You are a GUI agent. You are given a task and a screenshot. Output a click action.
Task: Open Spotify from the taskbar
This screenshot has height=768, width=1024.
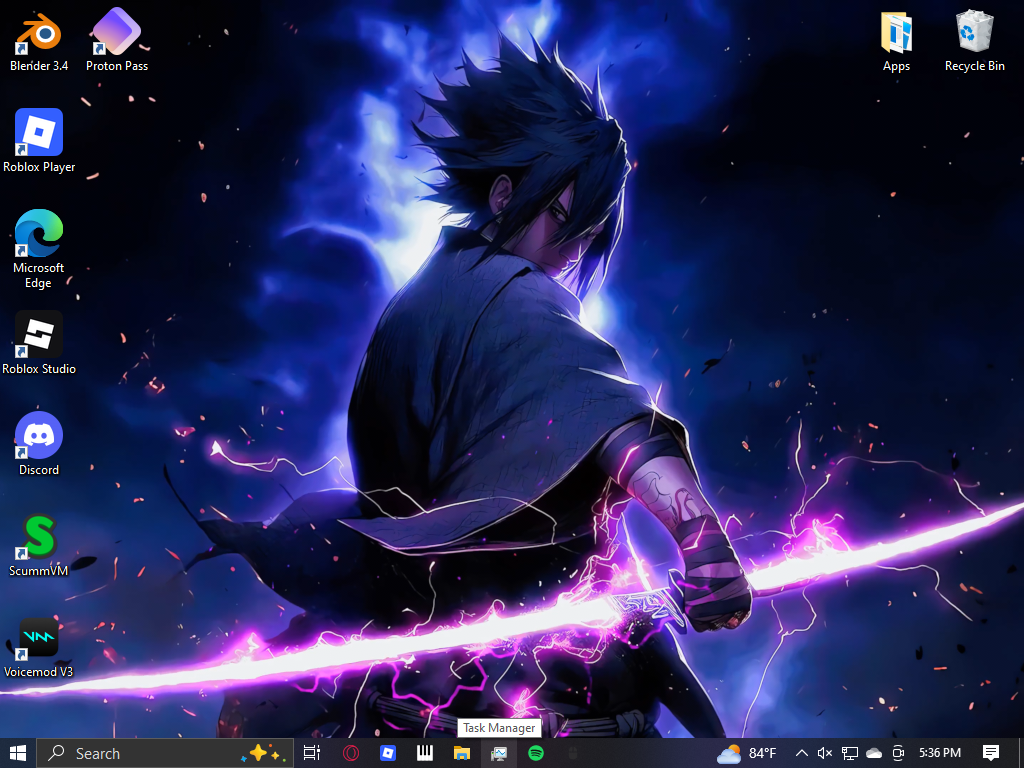[x=536, y=753]
